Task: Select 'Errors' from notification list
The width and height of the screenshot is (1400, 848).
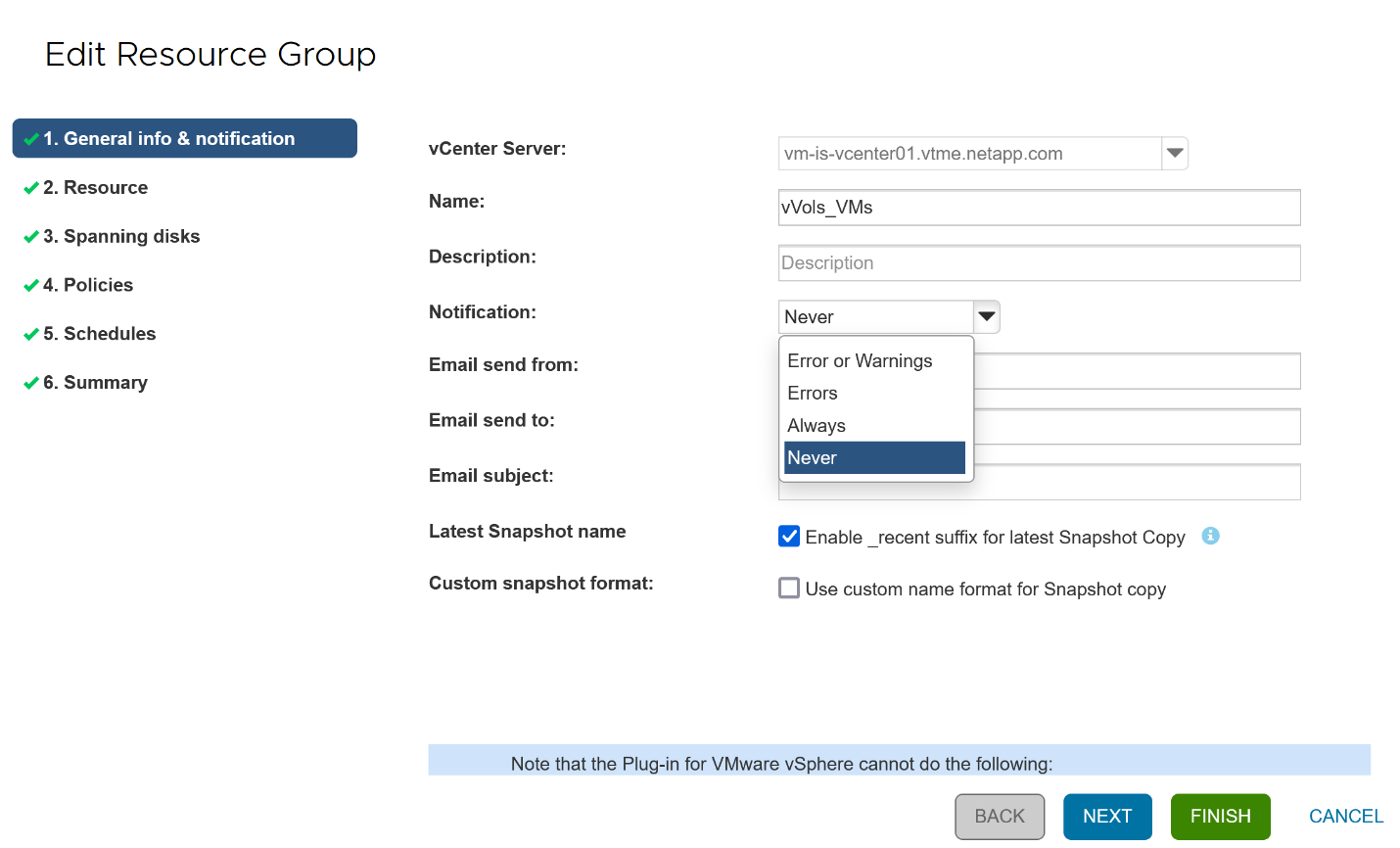Action: [813, 394]
